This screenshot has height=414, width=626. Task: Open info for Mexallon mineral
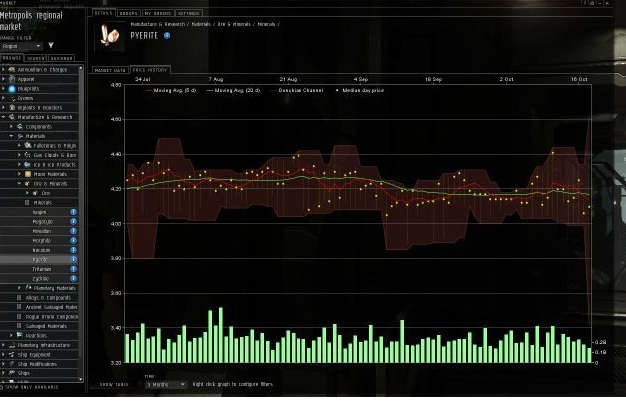(73, 231)
